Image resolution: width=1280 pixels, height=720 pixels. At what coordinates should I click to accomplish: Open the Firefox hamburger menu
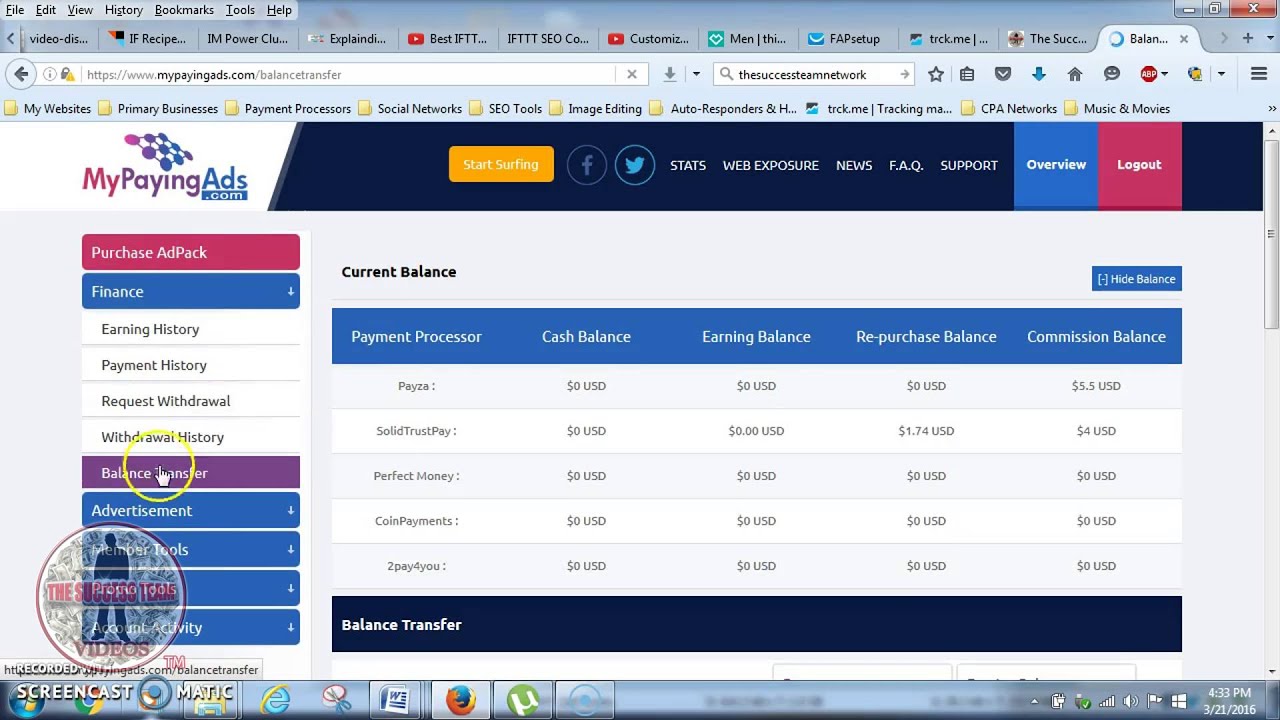tap(1259, 74)
